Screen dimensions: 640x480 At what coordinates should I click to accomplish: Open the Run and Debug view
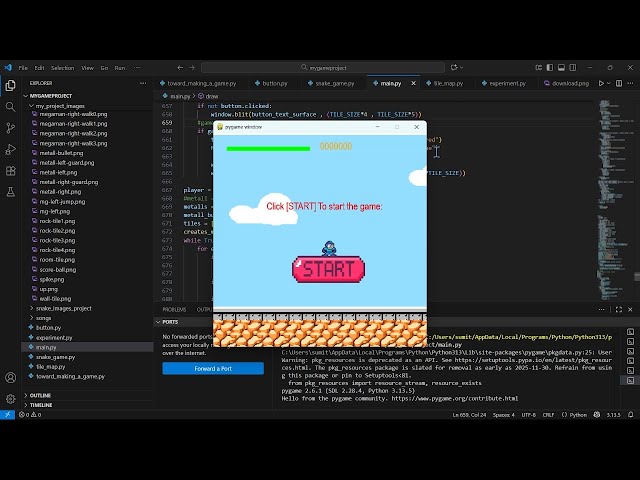[x=11, y=149]
